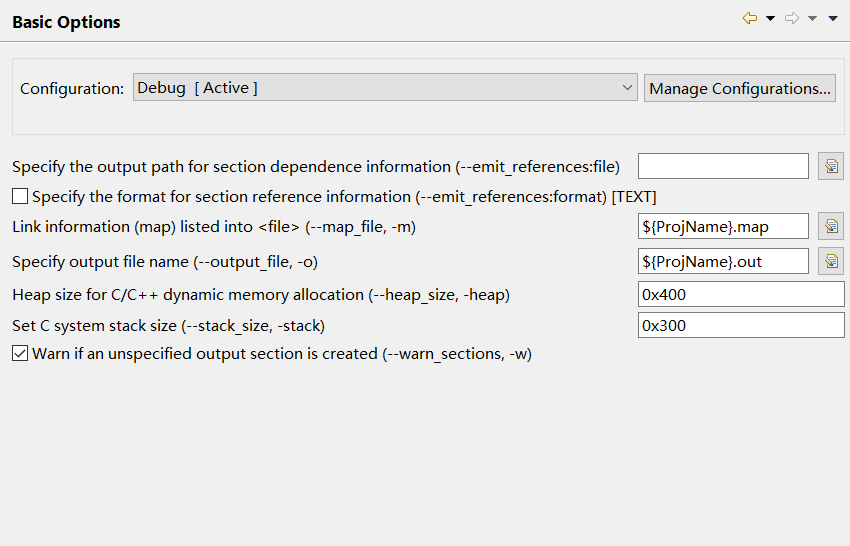The height and width of the screenshot is (546, 850).
Task: Click the ${ProjName}.out text field
Action: (723, 261)
